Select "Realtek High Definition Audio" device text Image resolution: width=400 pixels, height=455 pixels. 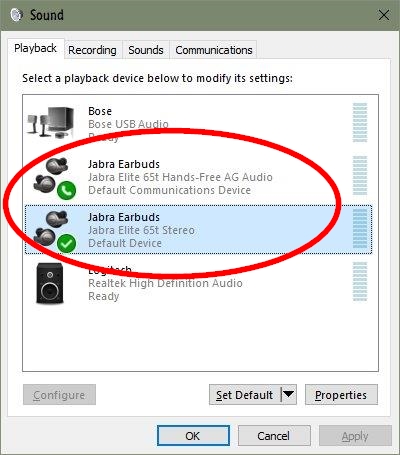165,283
